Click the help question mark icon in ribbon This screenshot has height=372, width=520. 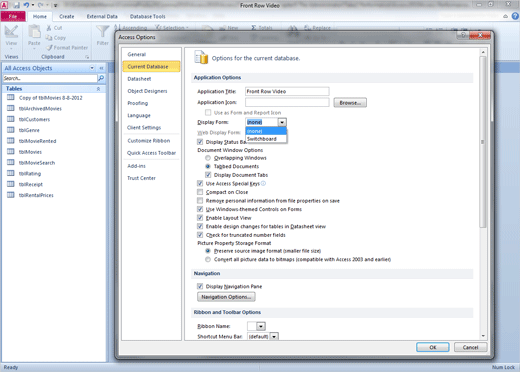click(x=515, y=16)
